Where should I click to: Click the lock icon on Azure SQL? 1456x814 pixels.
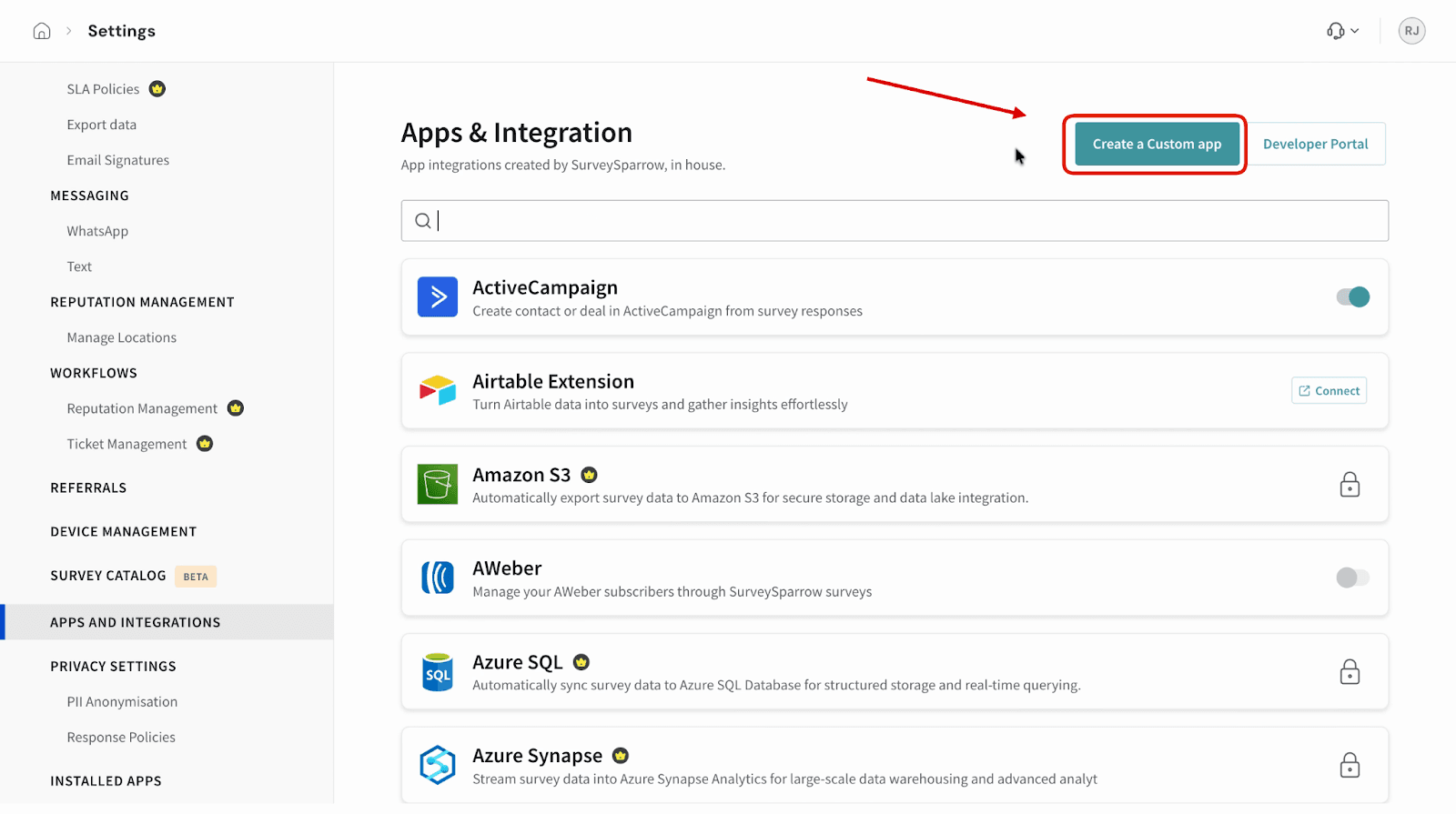click(x=1350, y=672)
